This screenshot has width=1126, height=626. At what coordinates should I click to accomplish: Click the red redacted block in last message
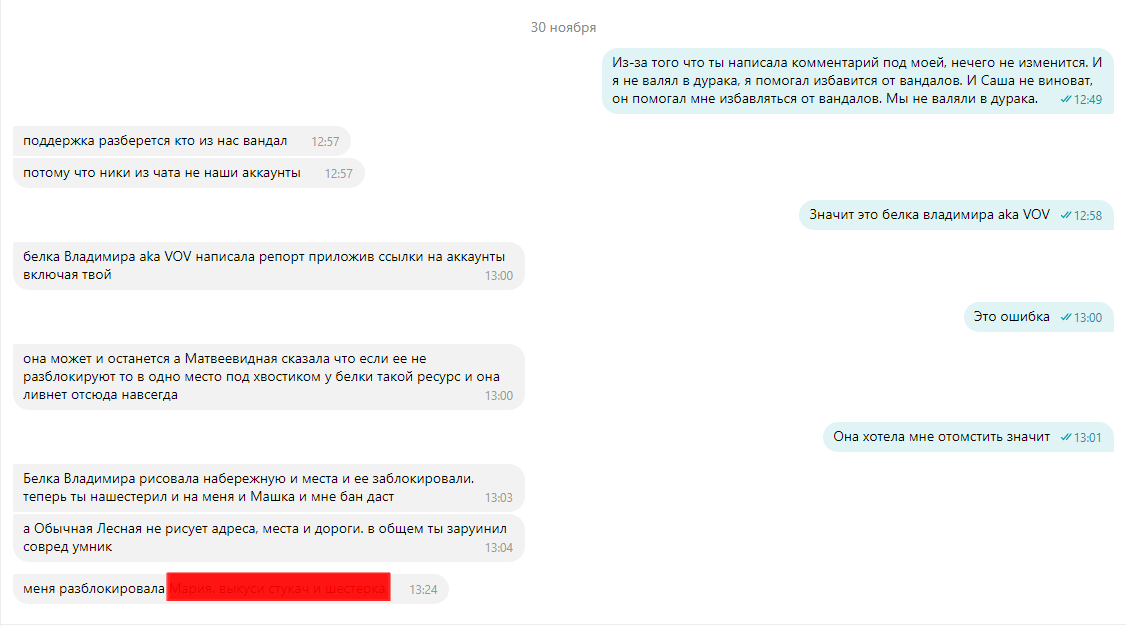tap(279, 587)
